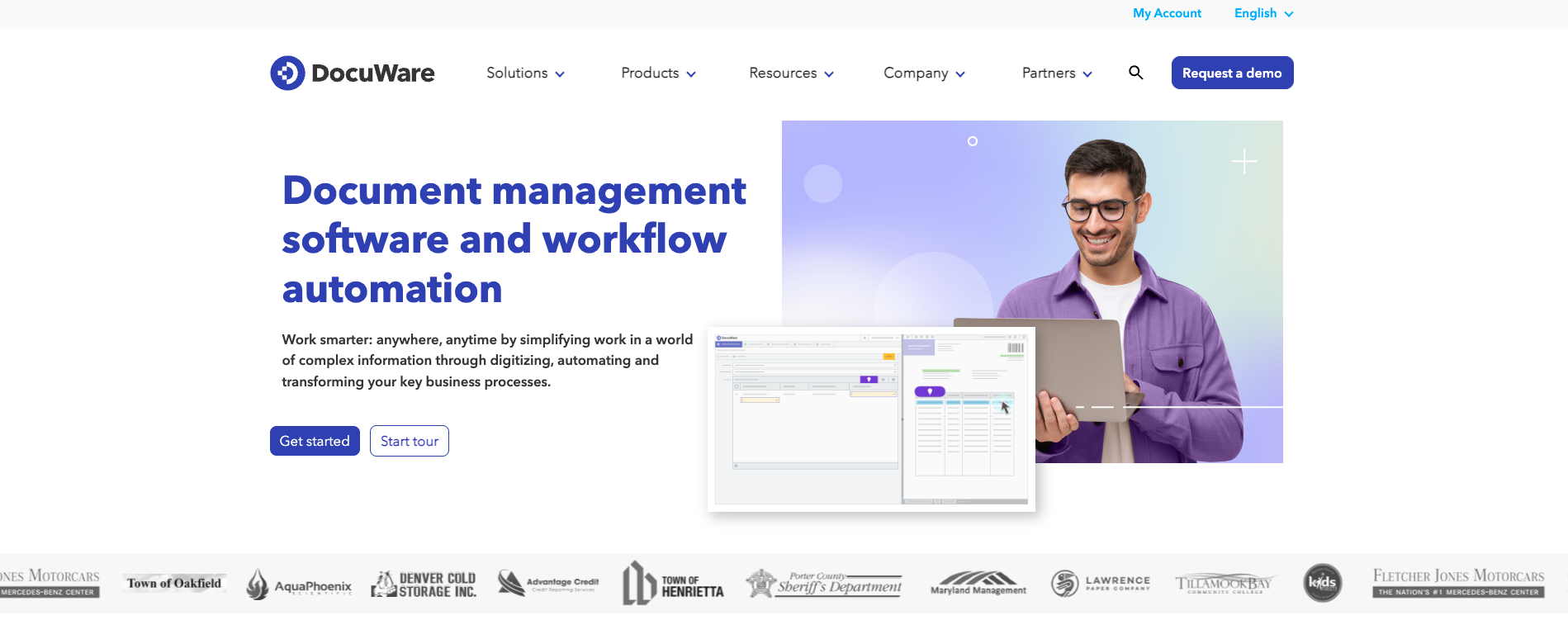Click the round Kids logo
This screenshot has width=1568, height=620.
tap(1322, 583)
